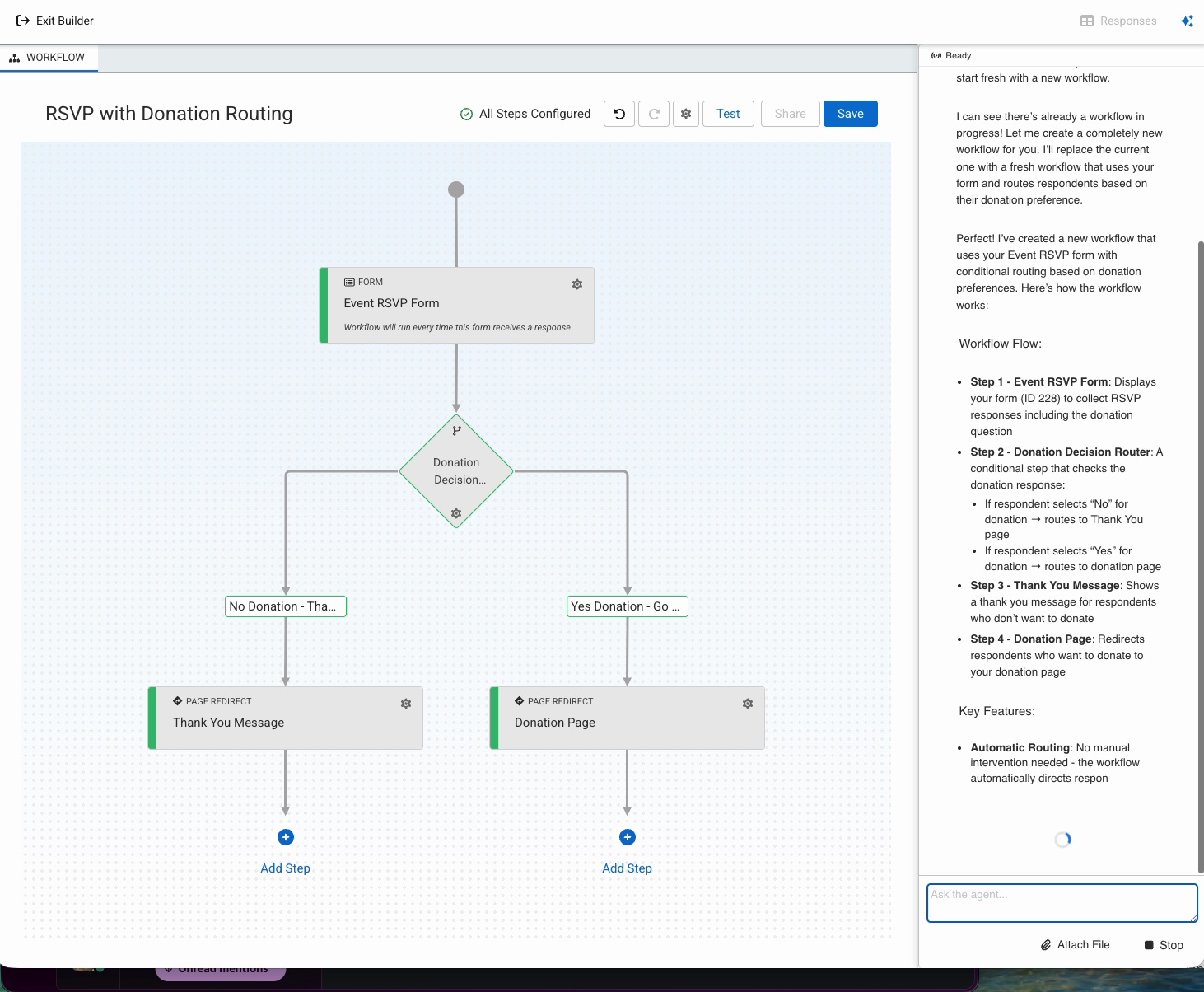Screen dimensions: 1204x992
Task: Click the redo arrow icon
Action: [x=654, y=114]
